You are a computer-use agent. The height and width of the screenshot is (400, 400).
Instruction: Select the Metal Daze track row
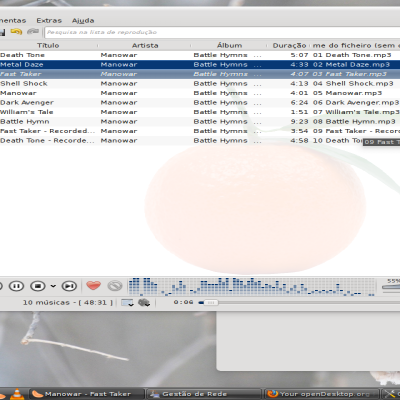[200, 64]
